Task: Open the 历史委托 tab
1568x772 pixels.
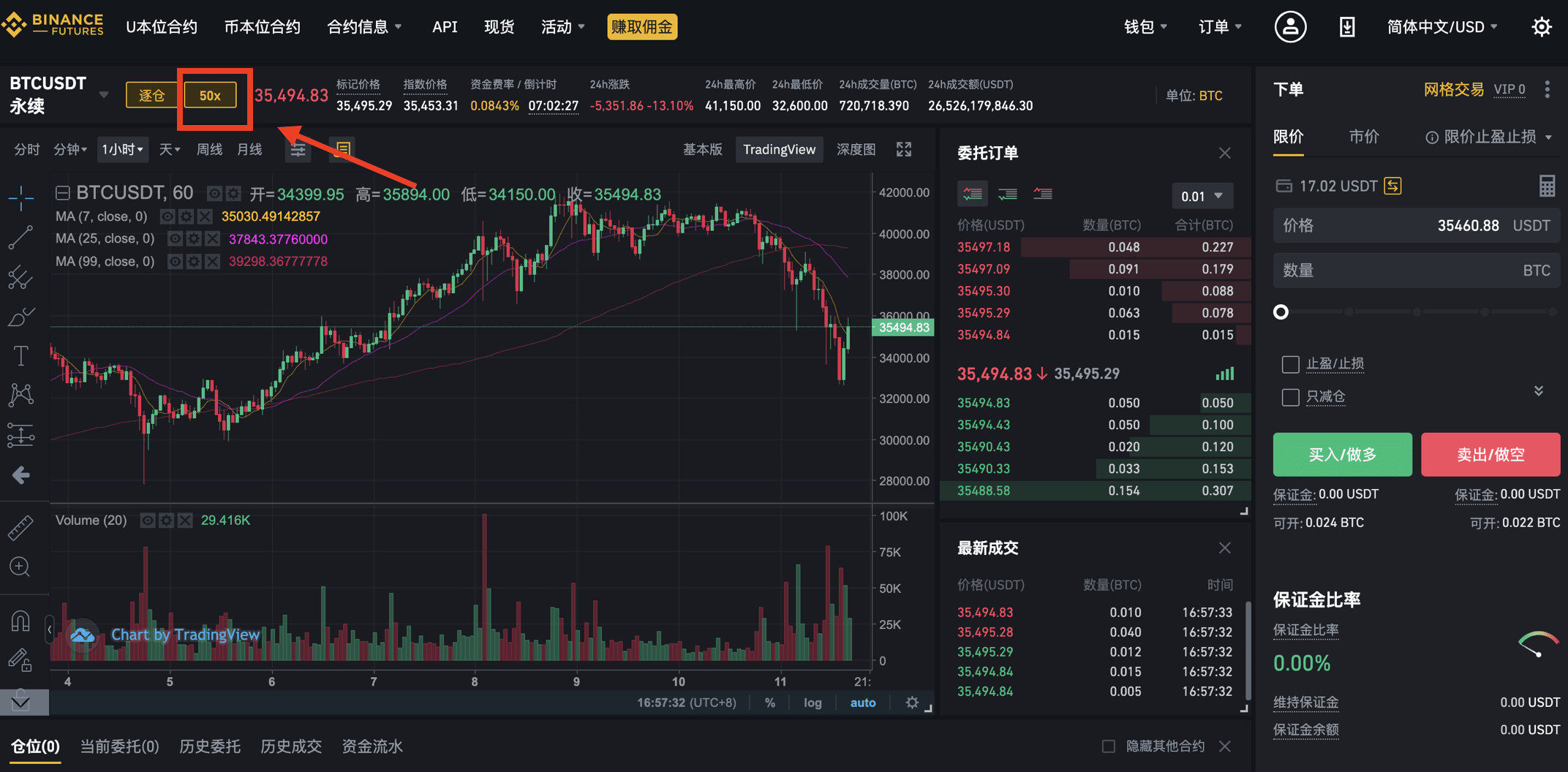Action: coord(210,746)
